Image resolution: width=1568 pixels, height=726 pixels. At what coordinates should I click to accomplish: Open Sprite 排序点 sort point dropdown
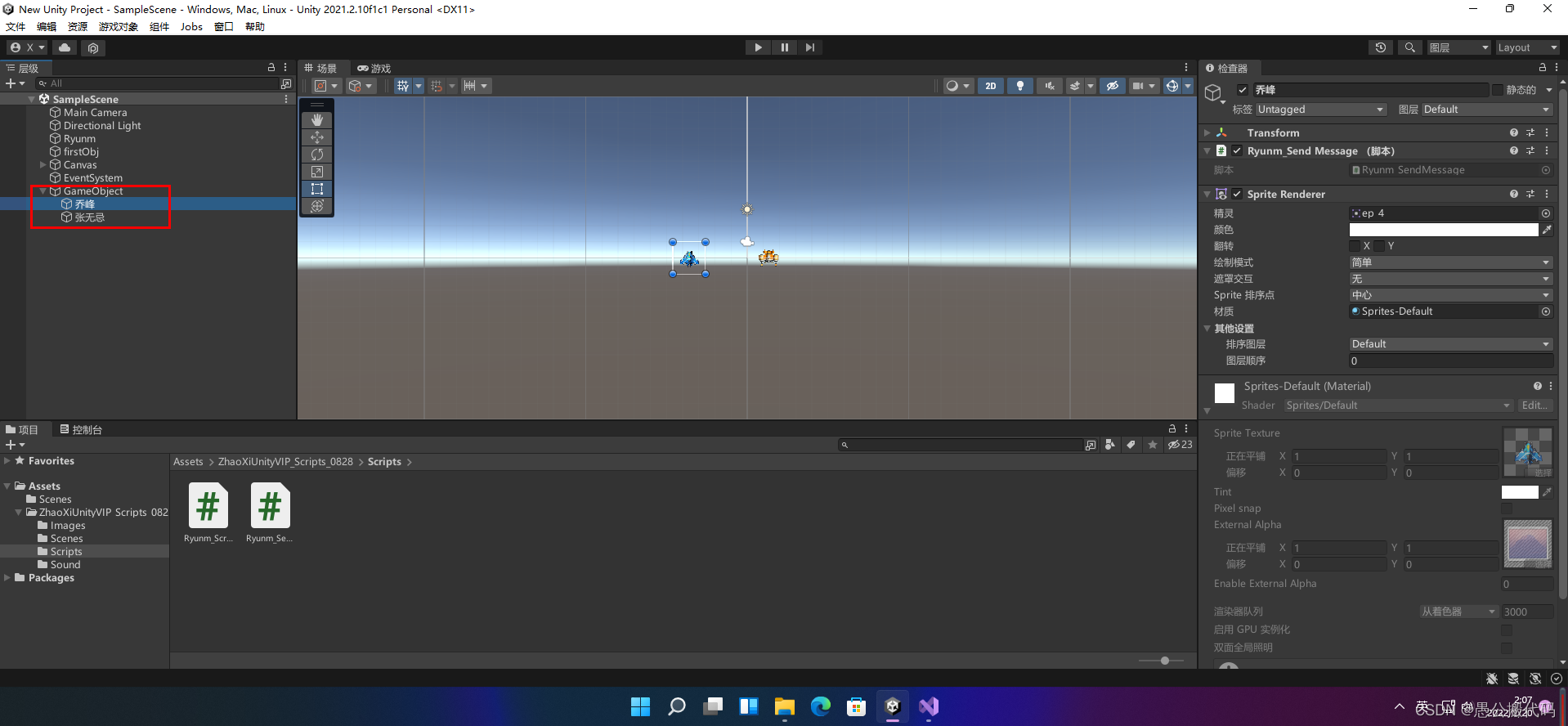pyautogui.click(x=1451, y=295)
